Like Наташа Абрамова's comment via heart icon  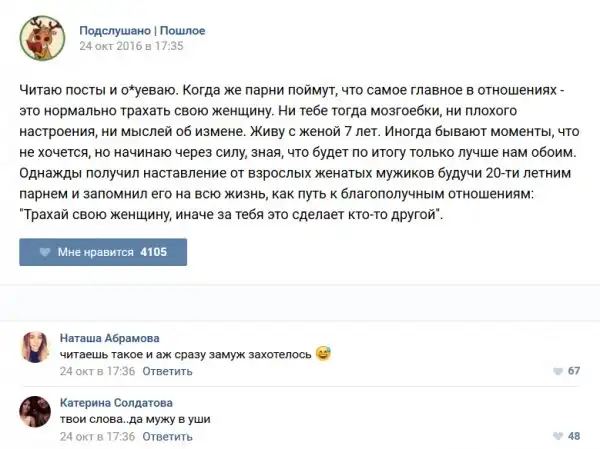[556, 371]
